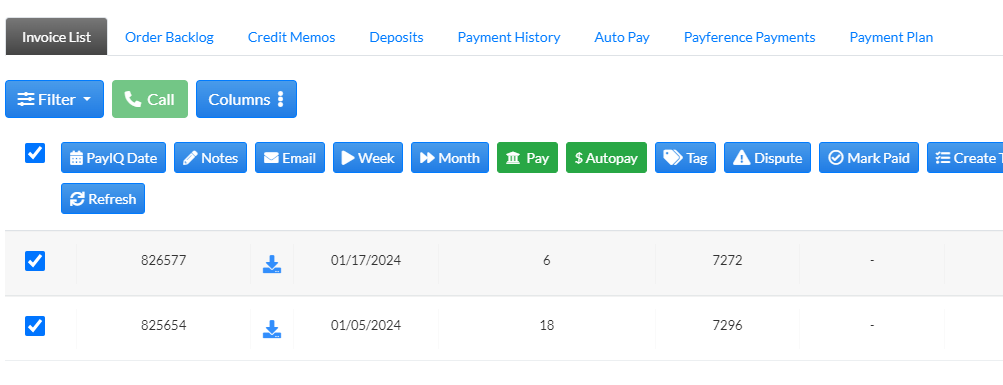Uncheck the checkbox for invoice 826577
1003x385 pixels.
35,261
